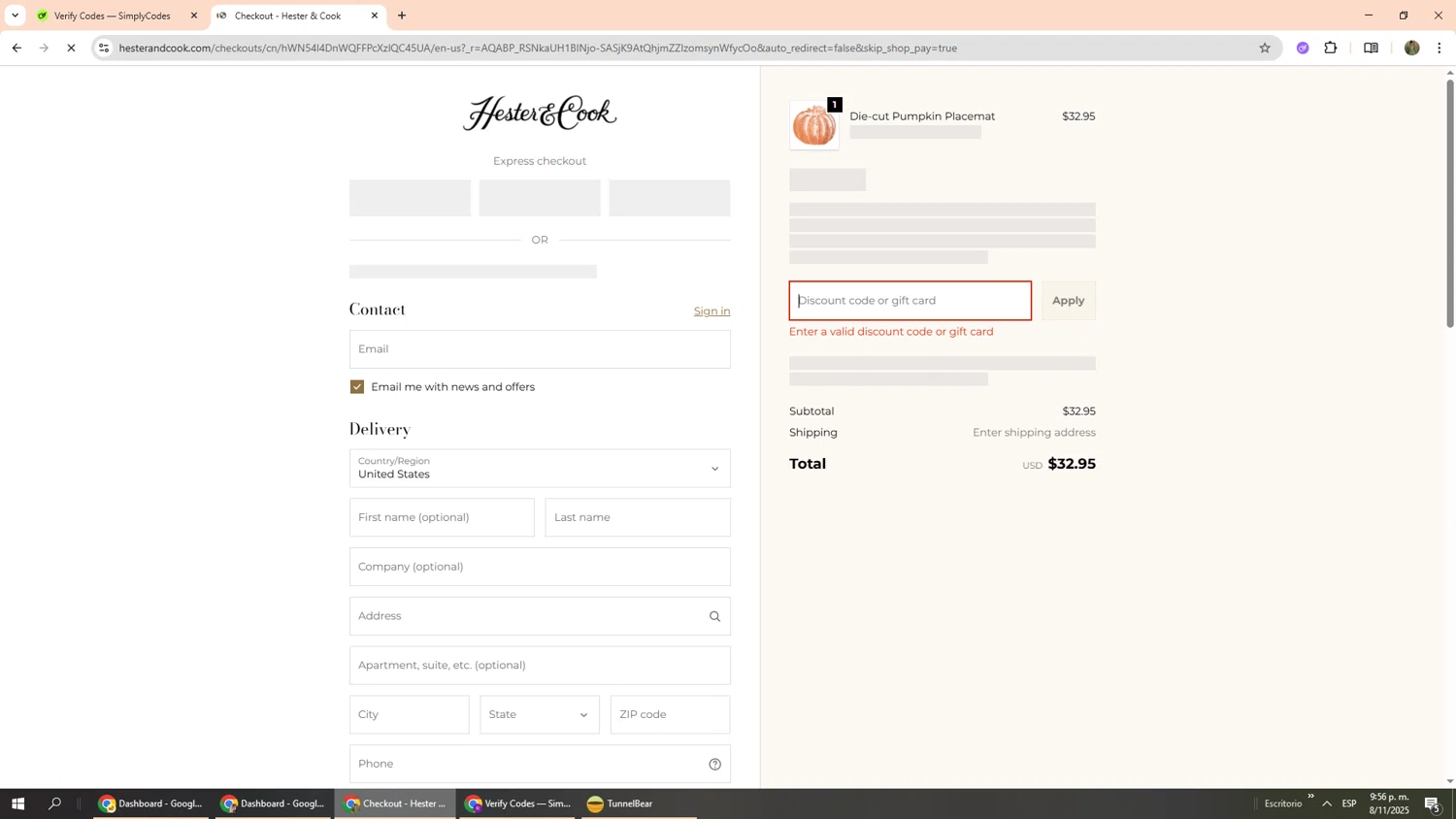
Task: Open site information icon in address bar
Action: [104, 48]
